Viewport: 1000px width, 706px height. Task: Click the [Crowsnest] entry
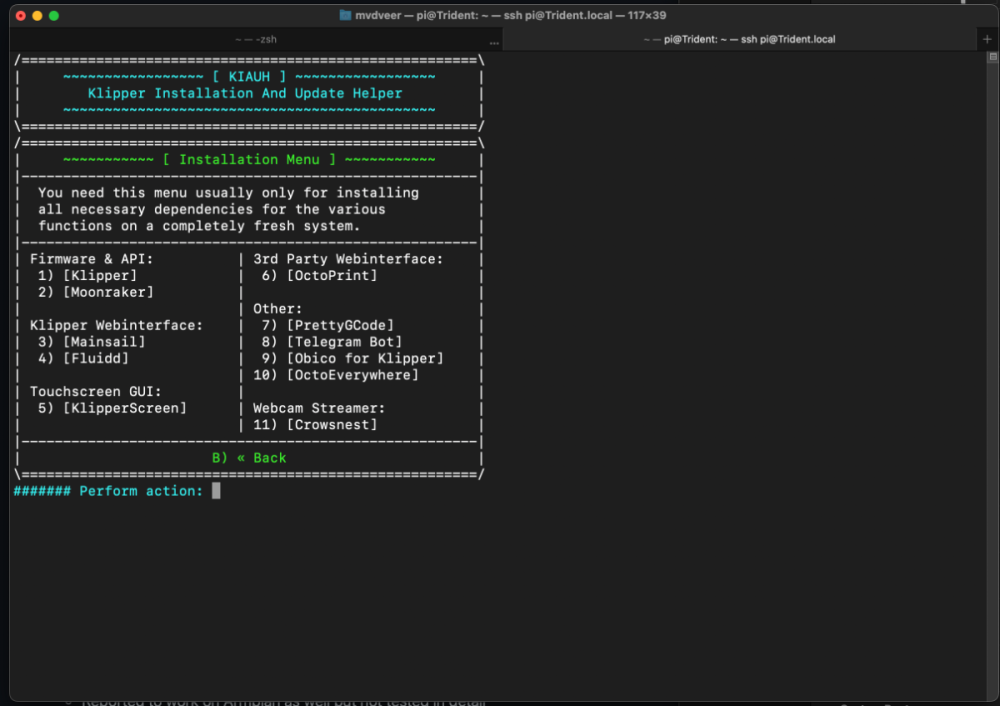pyautogui.click(x=332, y=425)
